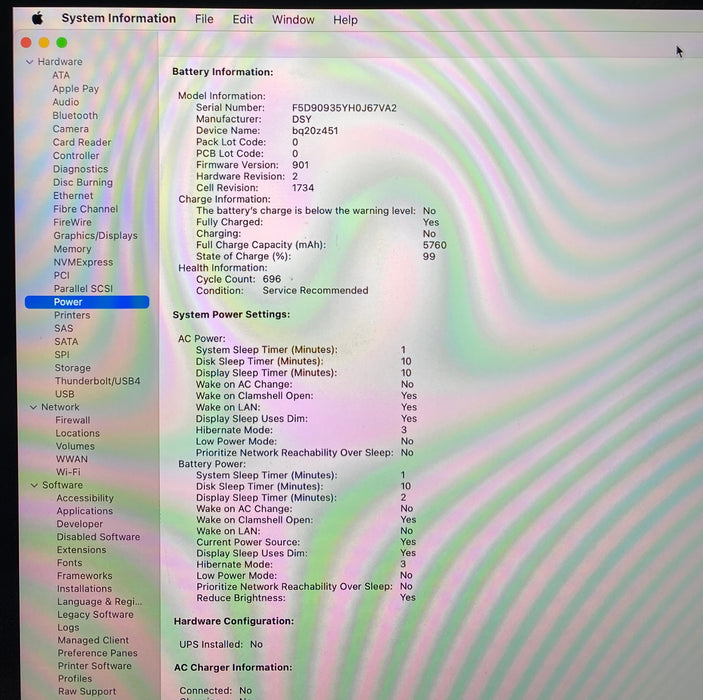Select Ethernet in the sidebar

coord(74,196)
